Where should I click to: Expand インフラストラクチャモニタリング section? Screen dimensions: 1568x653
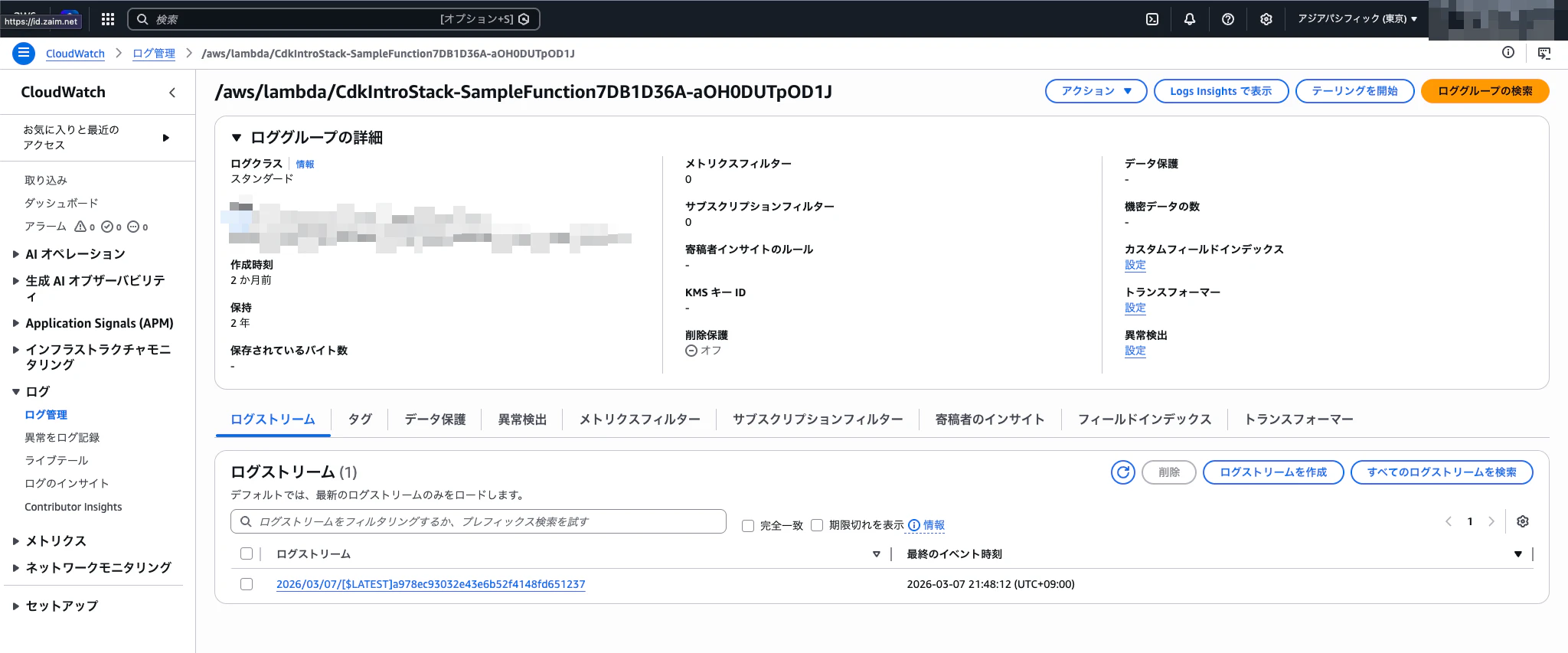point(15,350)
